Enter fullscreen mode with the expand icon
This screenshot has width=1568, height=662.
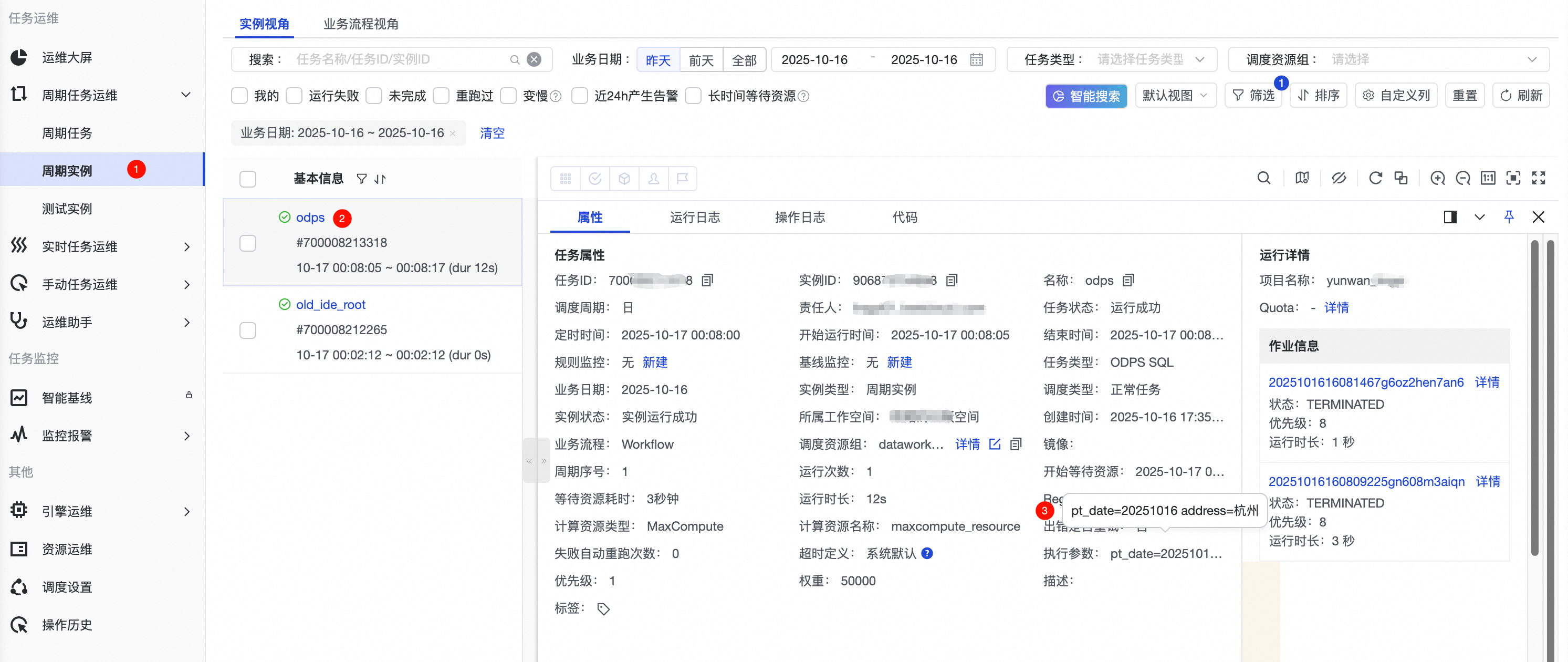pyautogui.click(x=1538, y=178)
